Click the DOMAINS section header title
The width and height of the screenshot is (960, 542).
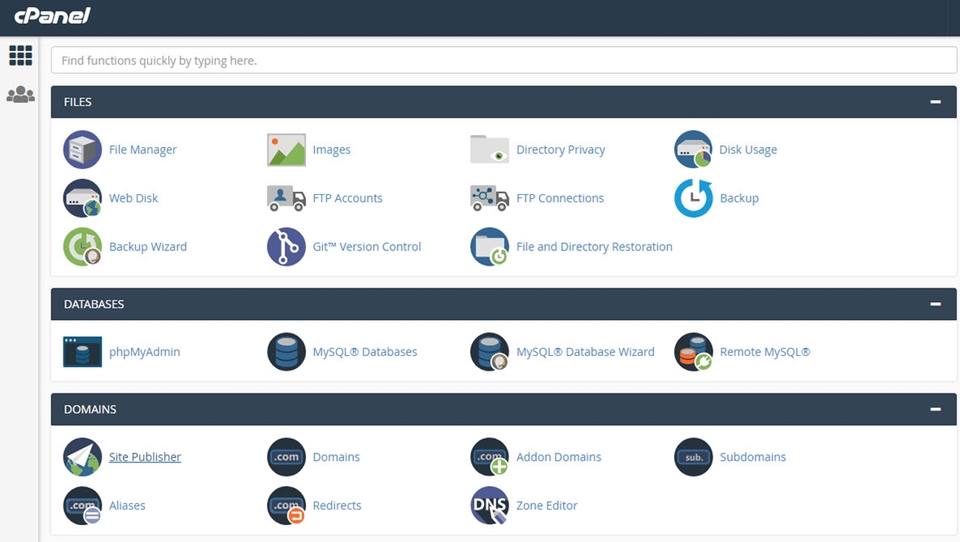point(90,409)
